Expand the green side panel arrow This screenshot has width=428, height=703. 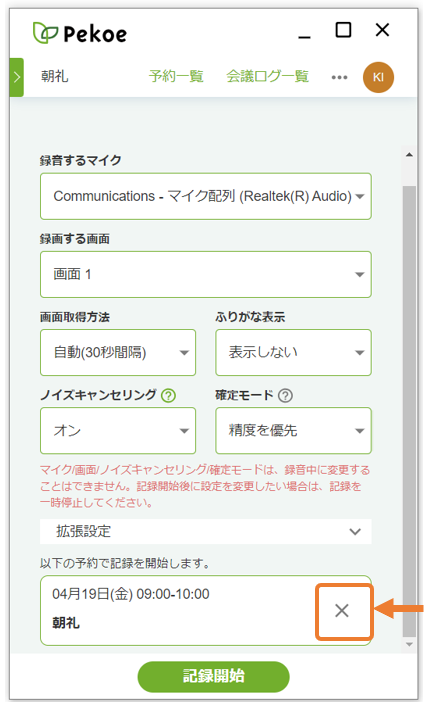coord(17,77)
